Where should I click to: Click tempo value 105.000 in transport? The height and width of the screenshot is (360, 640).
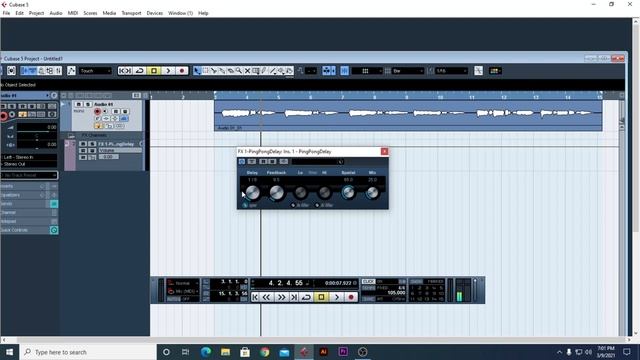396,293
